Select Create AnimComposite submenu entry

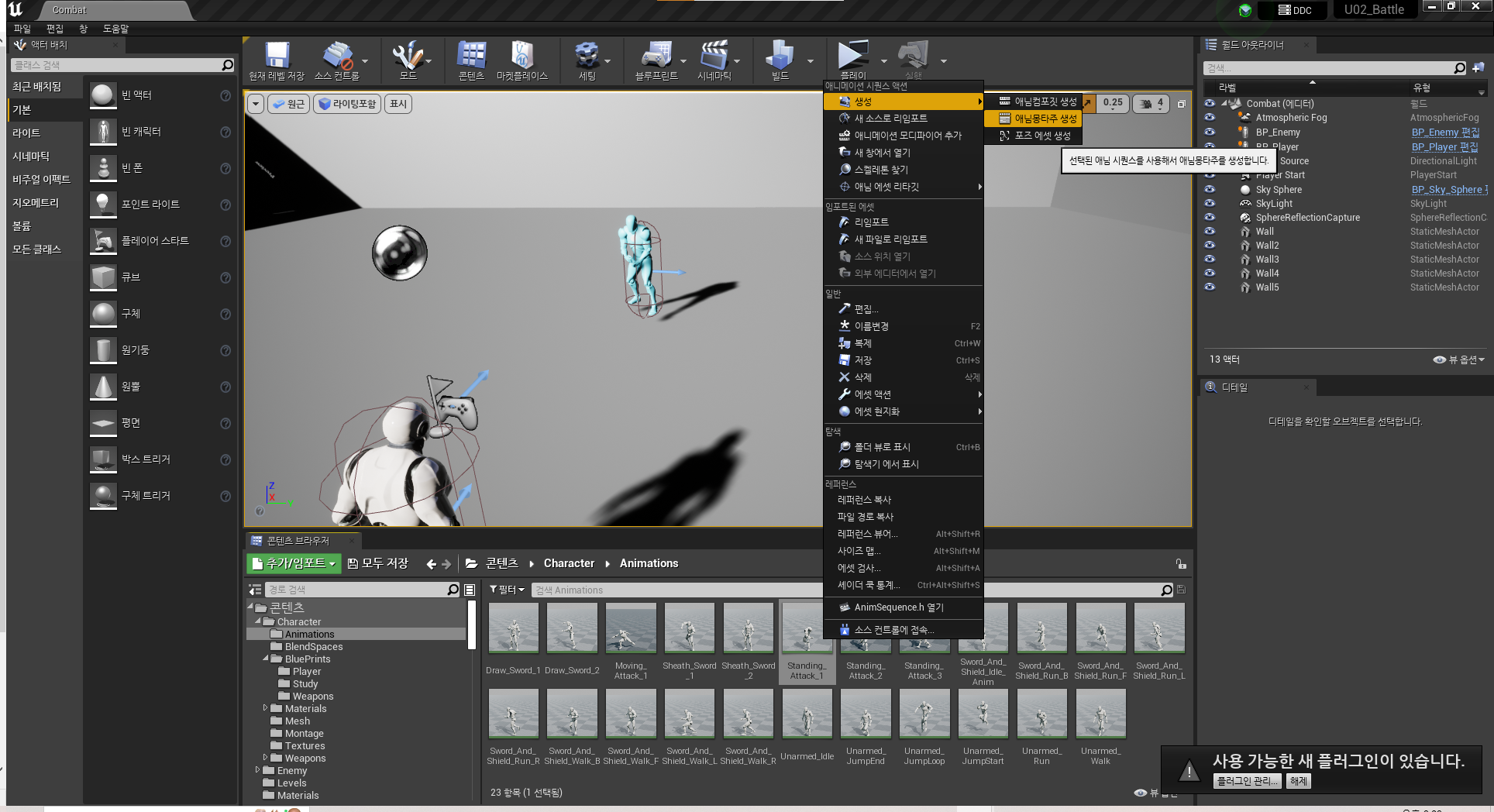point(1033,101)
